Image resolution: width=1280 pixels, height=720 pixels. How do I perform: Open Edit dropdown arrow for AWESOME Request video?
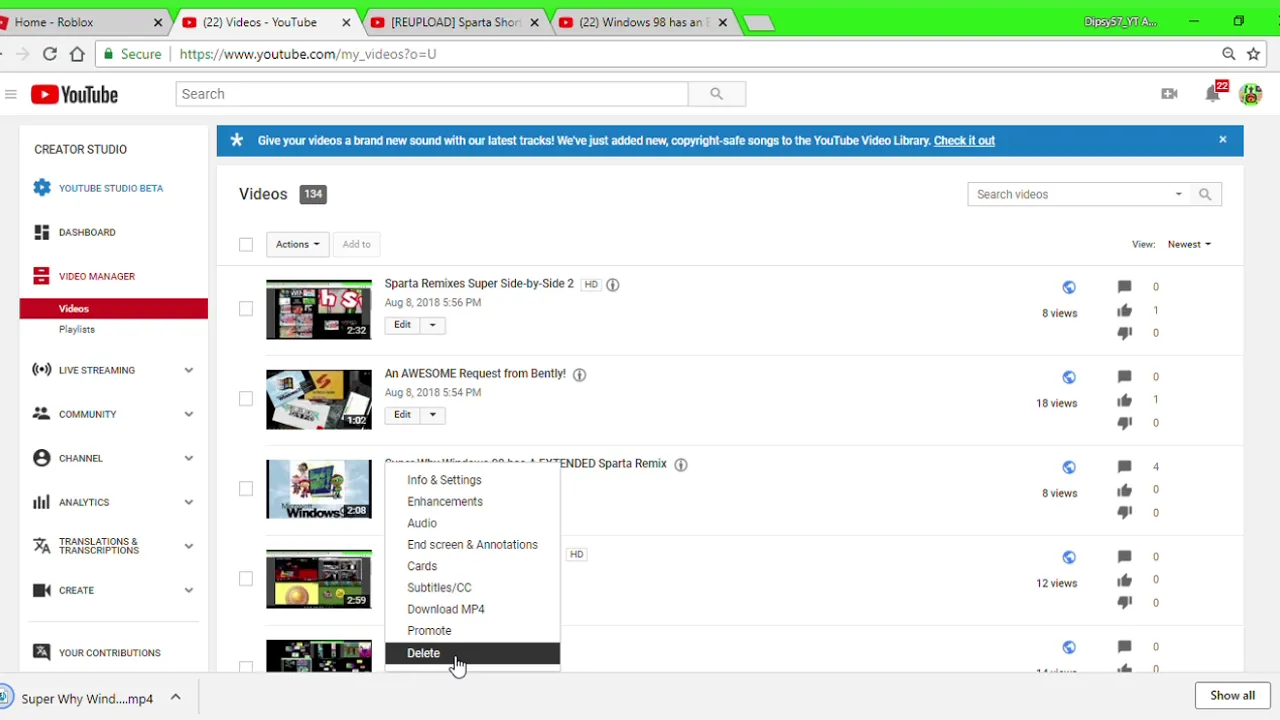click(x=432, y=415)
